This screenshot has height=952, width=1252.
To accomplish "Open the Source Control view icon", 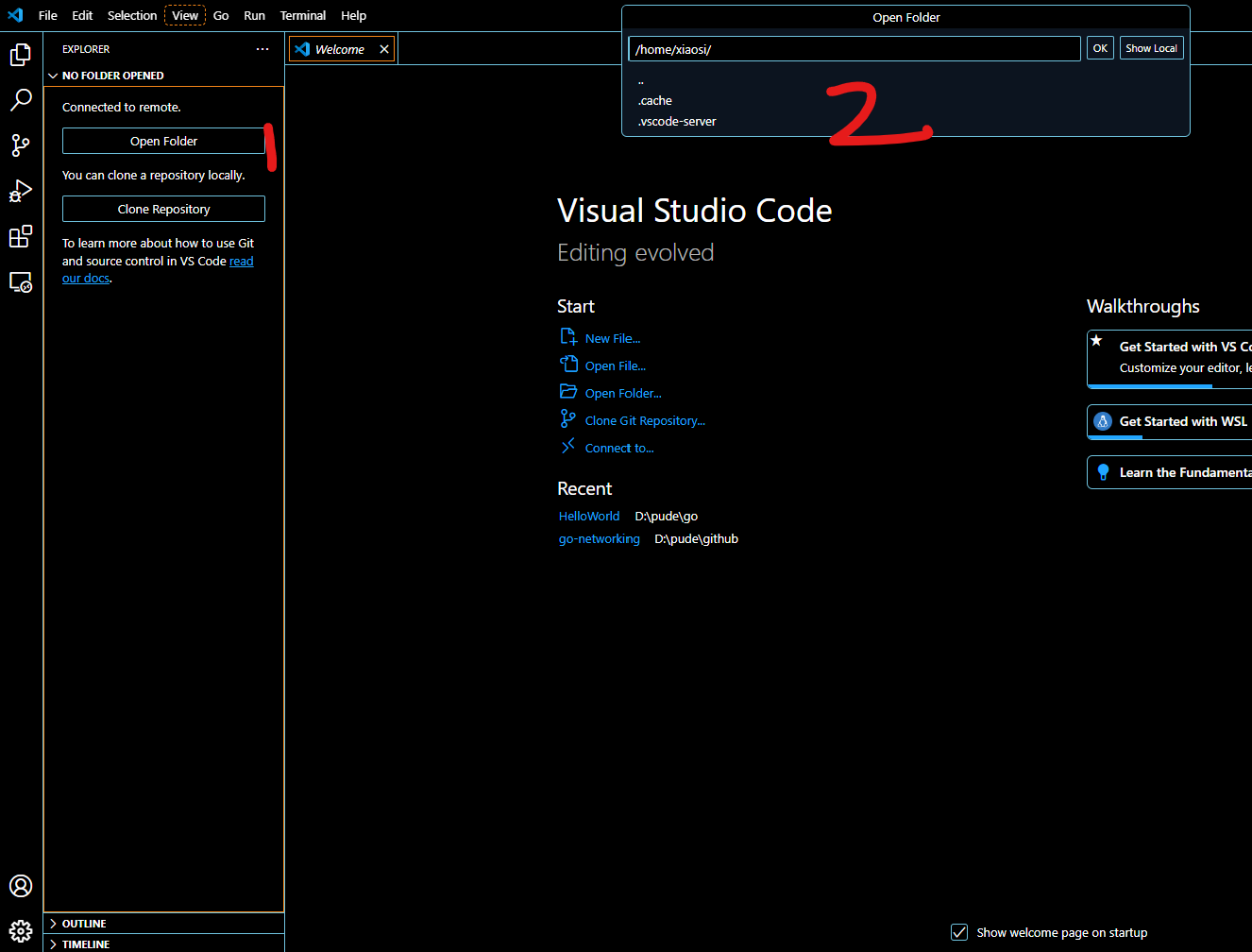I will tap(21, 144).
